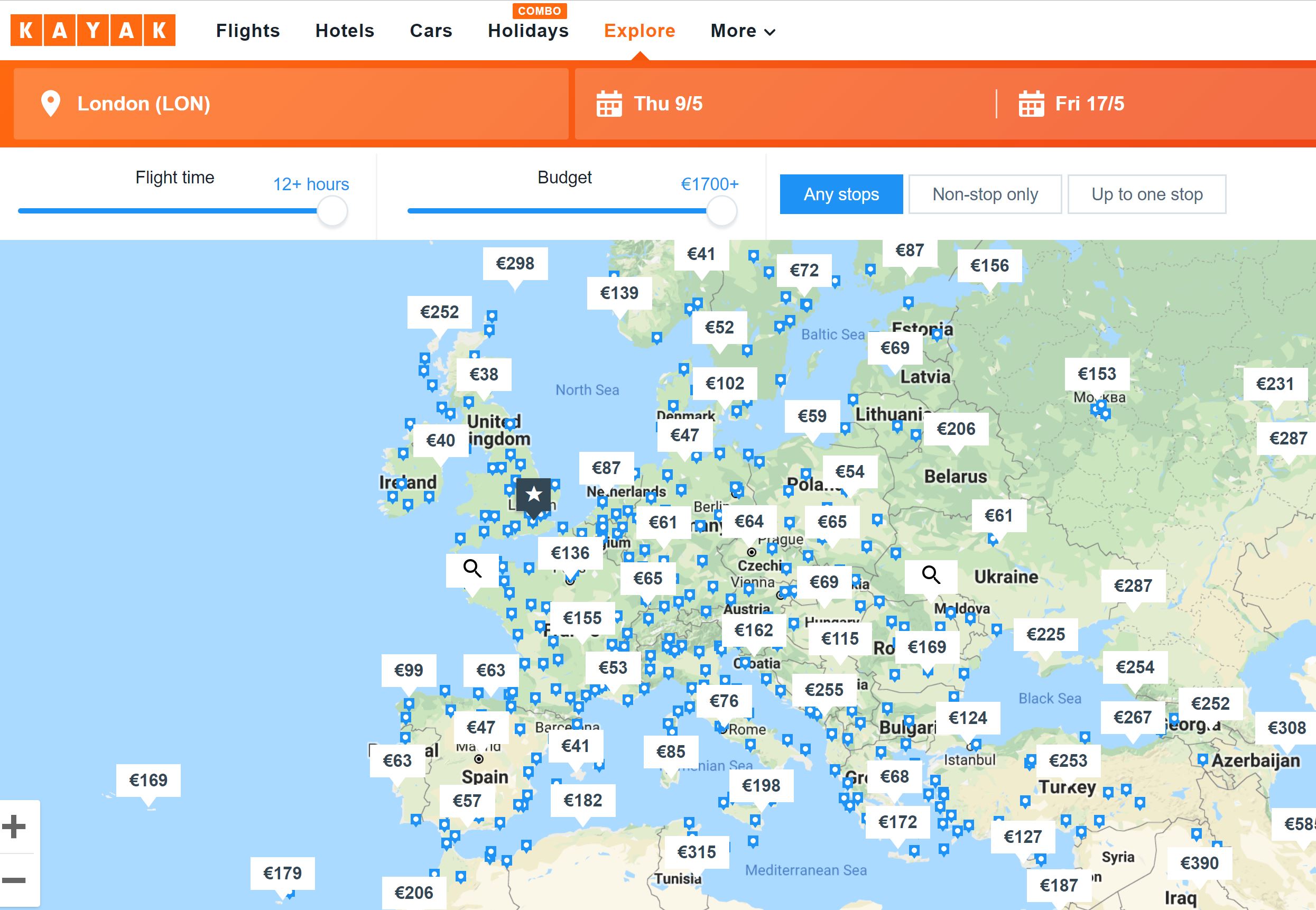Viewport: 1316px width, 910px height.
Task: Click the €68 price marker over Greece
Action: [x=895, y=776]
